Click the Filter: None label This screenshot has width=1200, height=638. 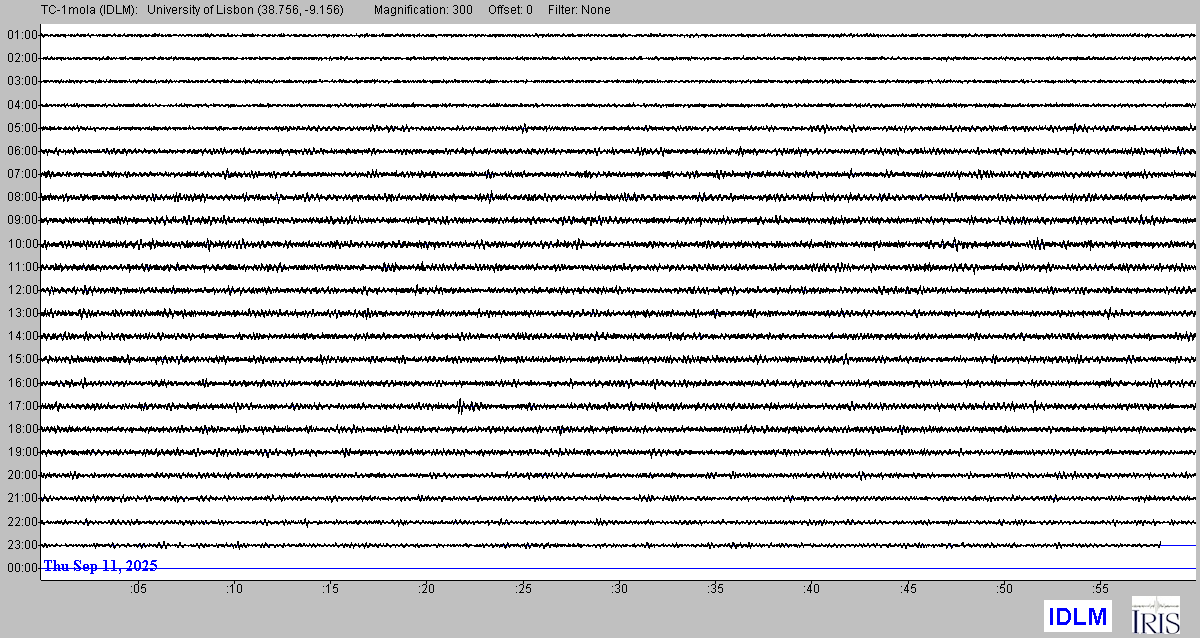click(579, 10)
